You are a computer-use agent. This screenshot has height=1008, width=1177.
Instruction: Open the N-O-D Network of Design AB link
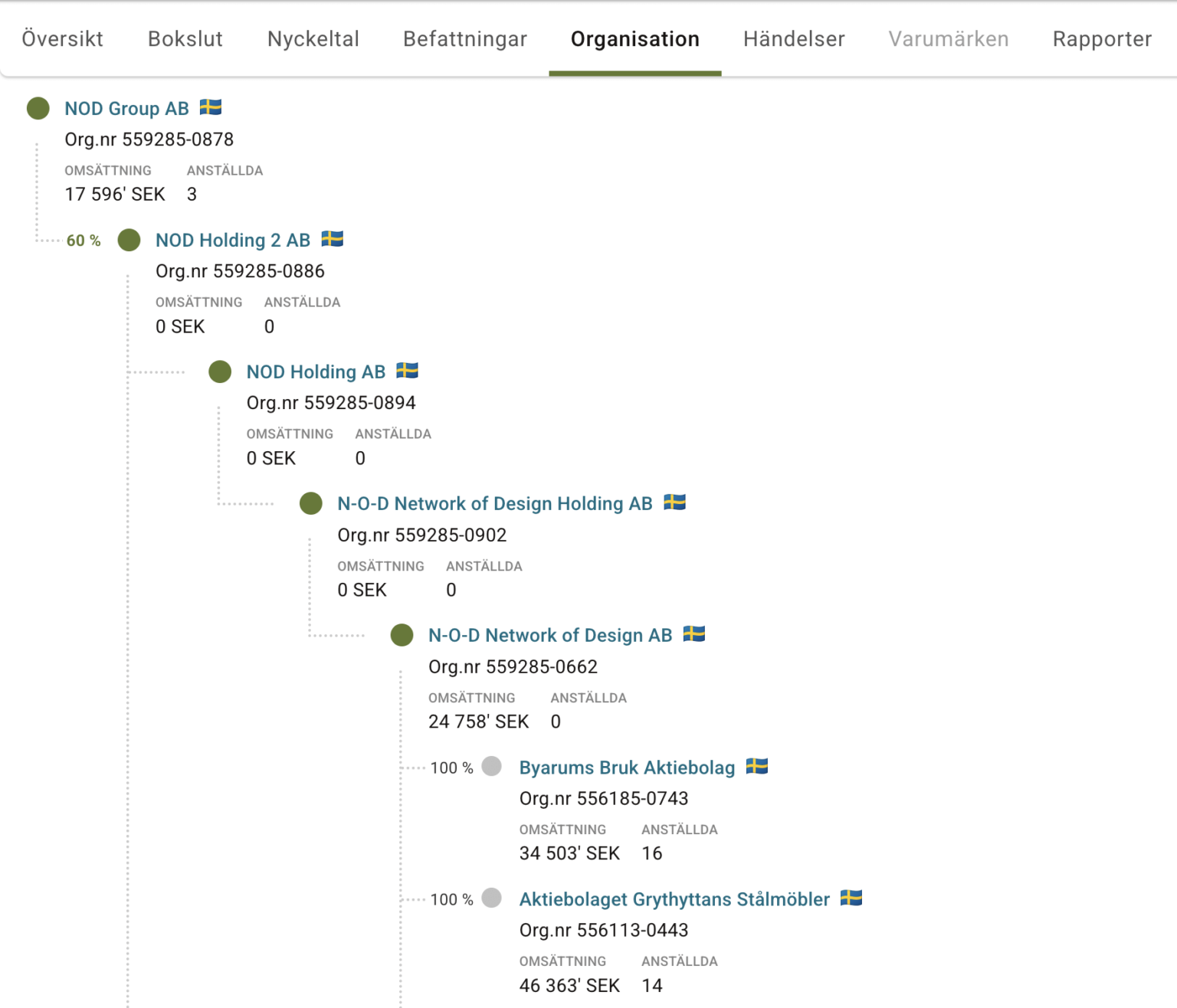coord(550,636)
